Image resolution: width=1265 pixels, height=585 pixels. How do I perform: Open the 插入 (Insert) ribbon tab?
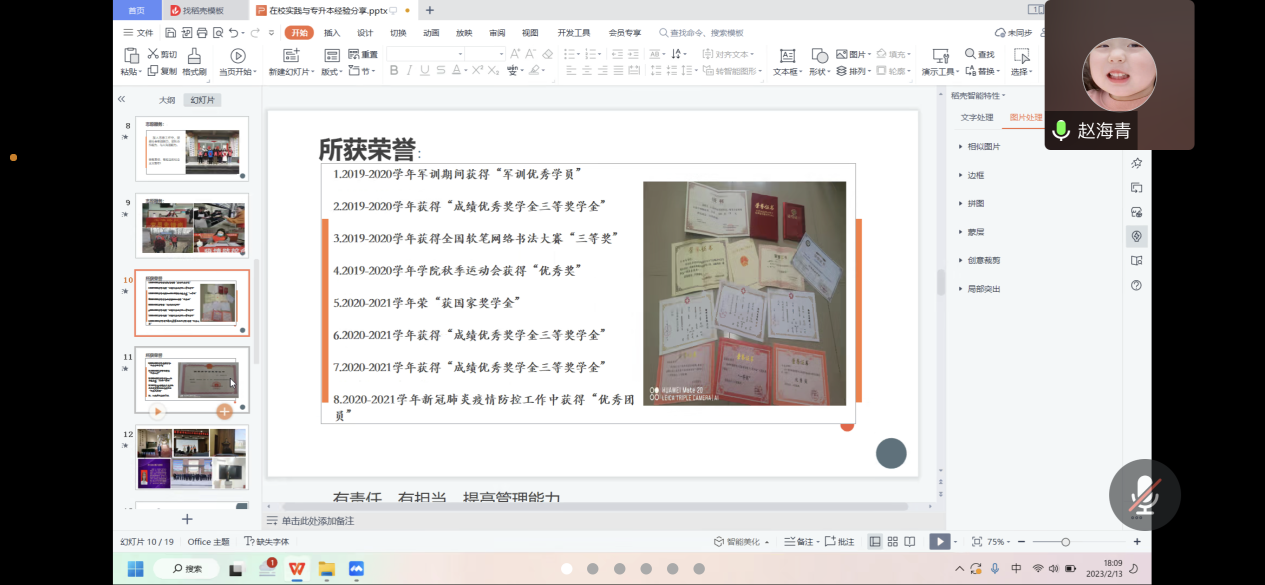pyautogui.click(x=332, y=33)
